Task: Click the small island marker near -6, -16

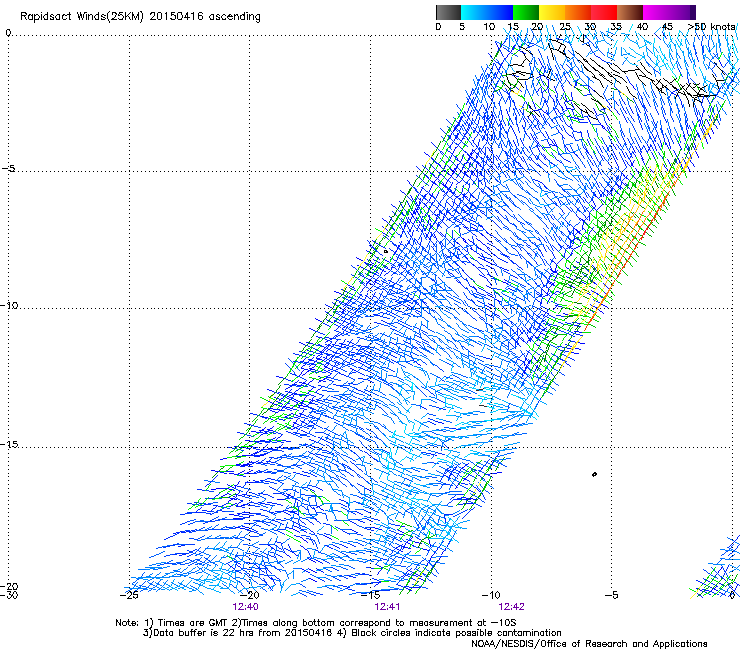Action: click(x=594, y=474)
